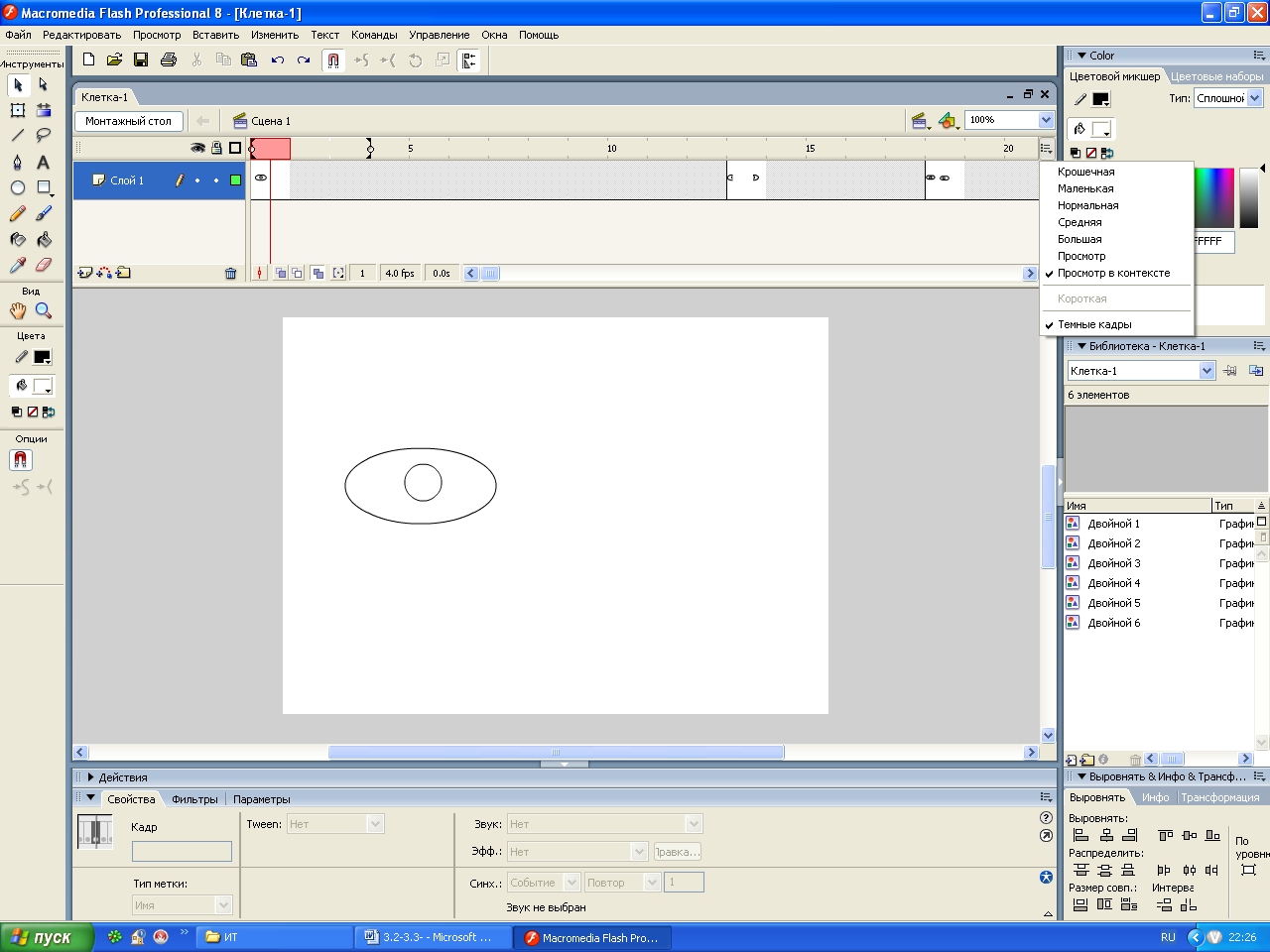Click the Open file toolbar icon
The height and width of the screenshot is (952, 1270).
coord(114,59)
